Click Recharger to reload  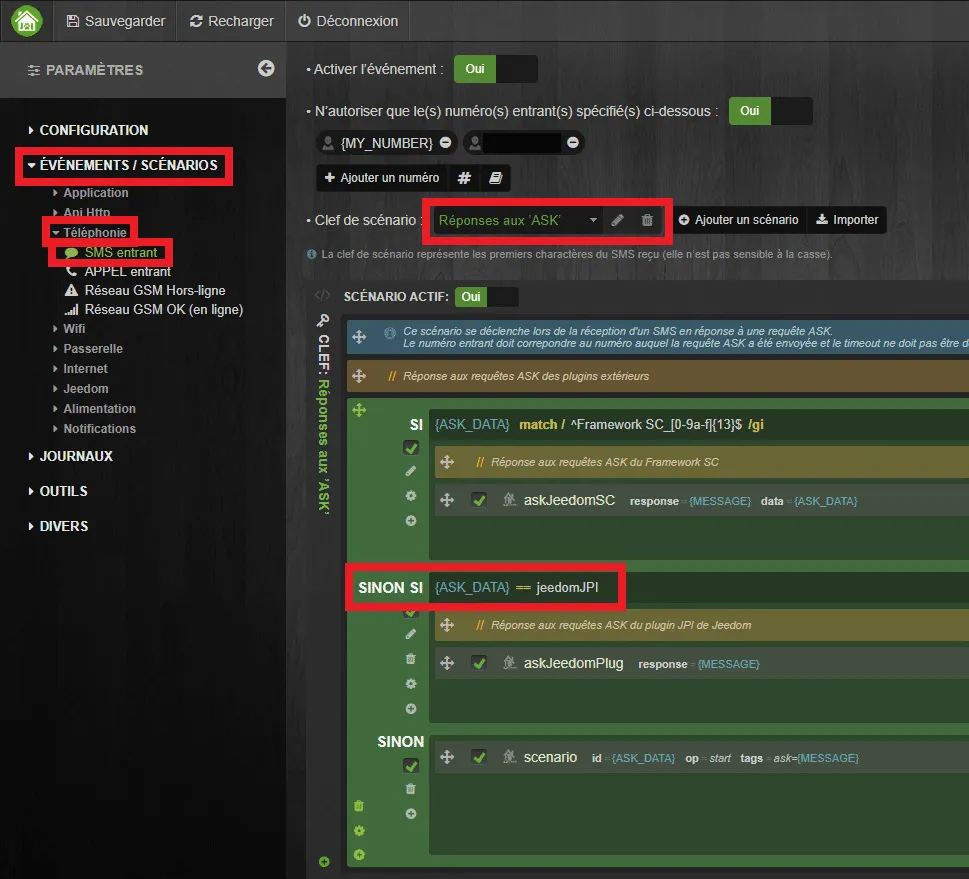click(x=231, y=21)
